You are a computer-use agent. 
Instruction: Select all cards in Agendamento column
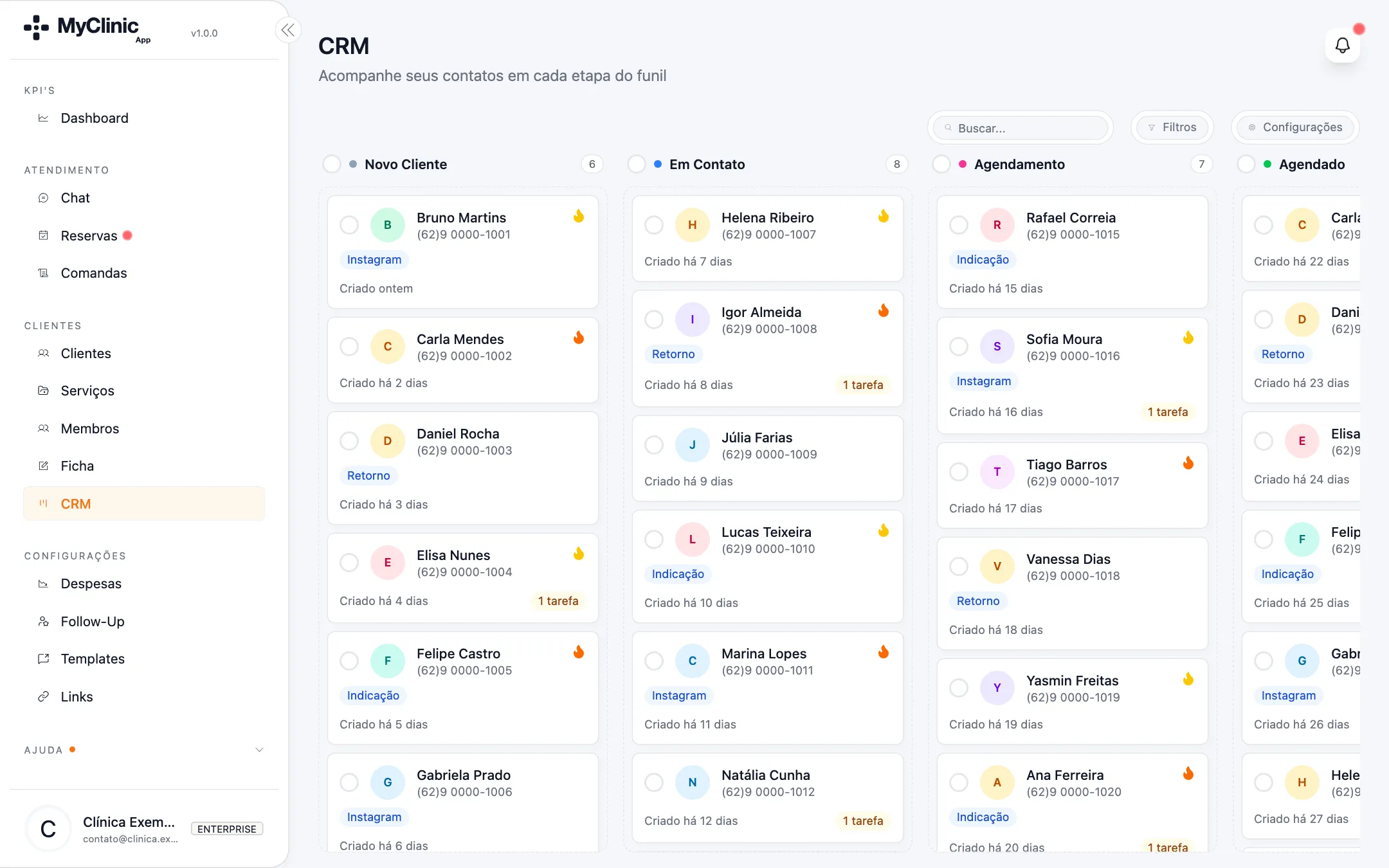click(x=941, y=164)
